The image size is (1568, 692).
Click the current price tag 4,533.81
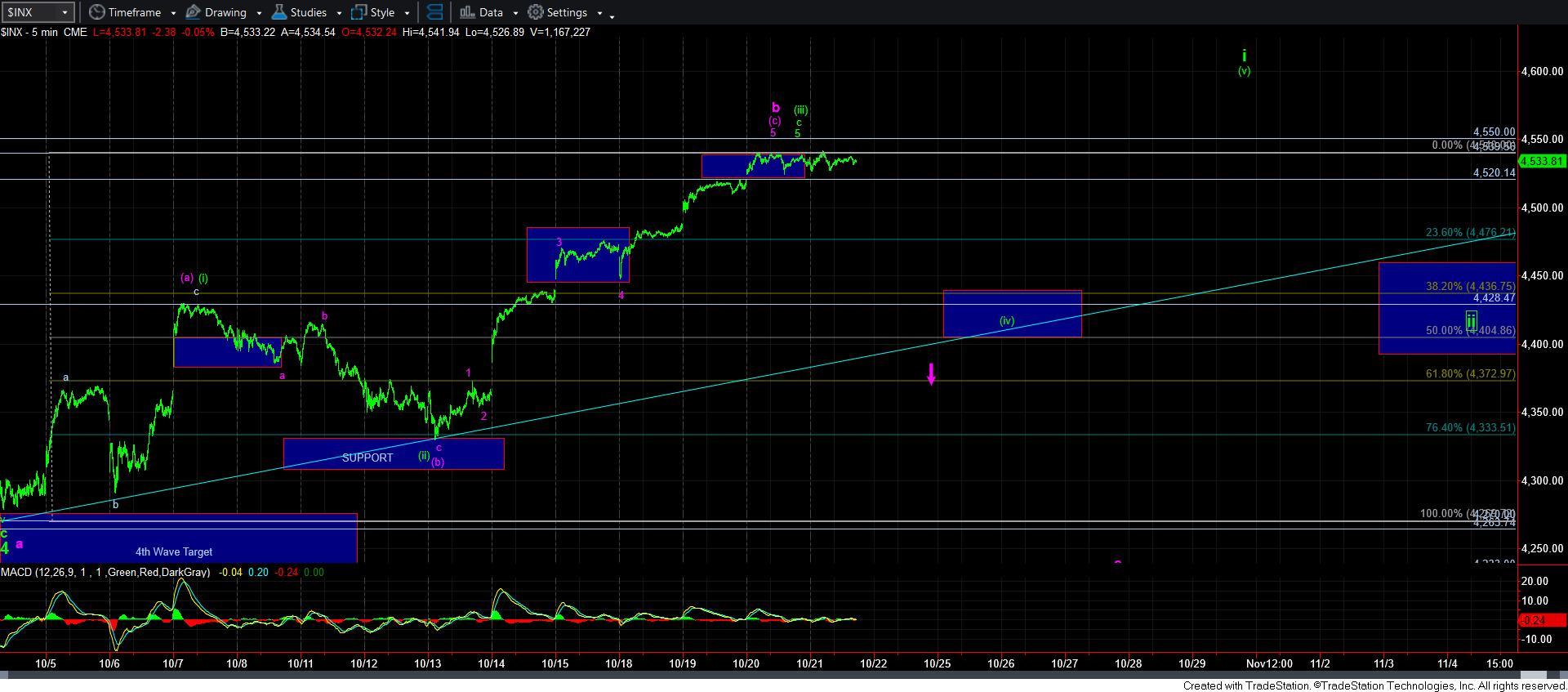(x=1541, y=161)
